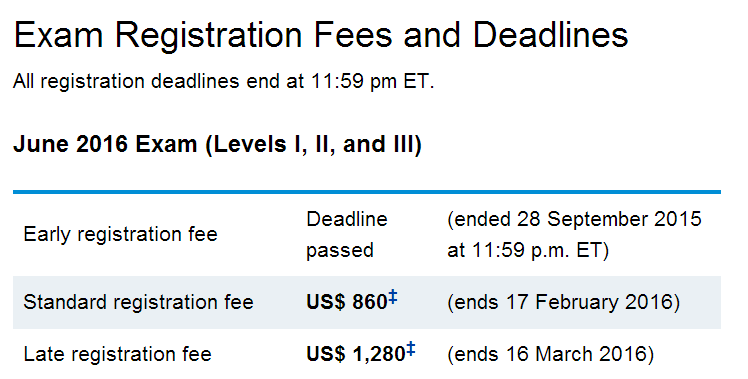
Task: Click the word Deadlines in main heading
Action: [x=551, y=35]
